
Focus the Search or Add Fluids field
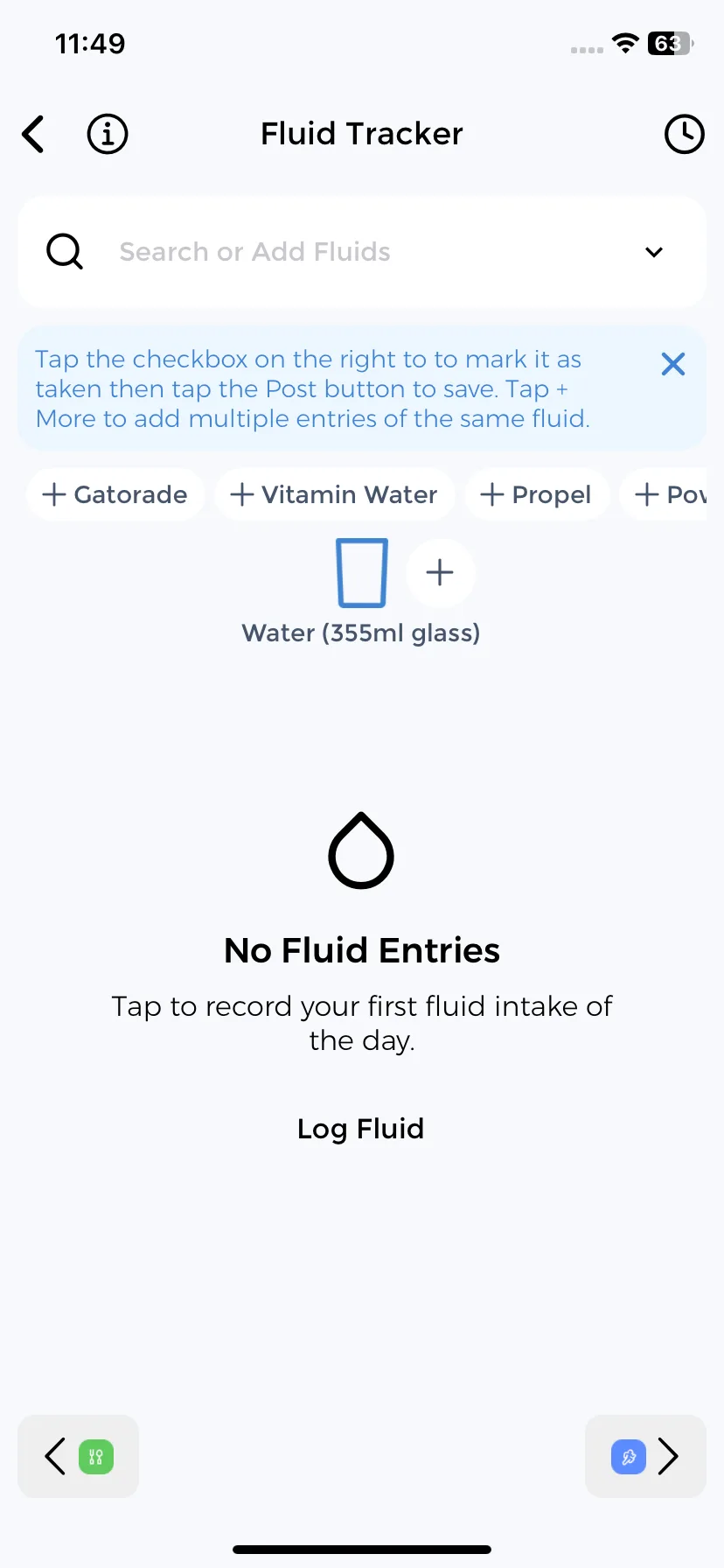coord(362,252)
